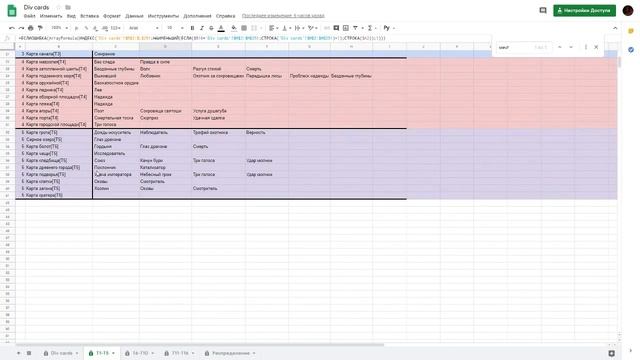640x360 pixels.
Task: Open T1-T5 sheet tab dropdown arrow
Action: pyautogui.click(x=113, y=353)
